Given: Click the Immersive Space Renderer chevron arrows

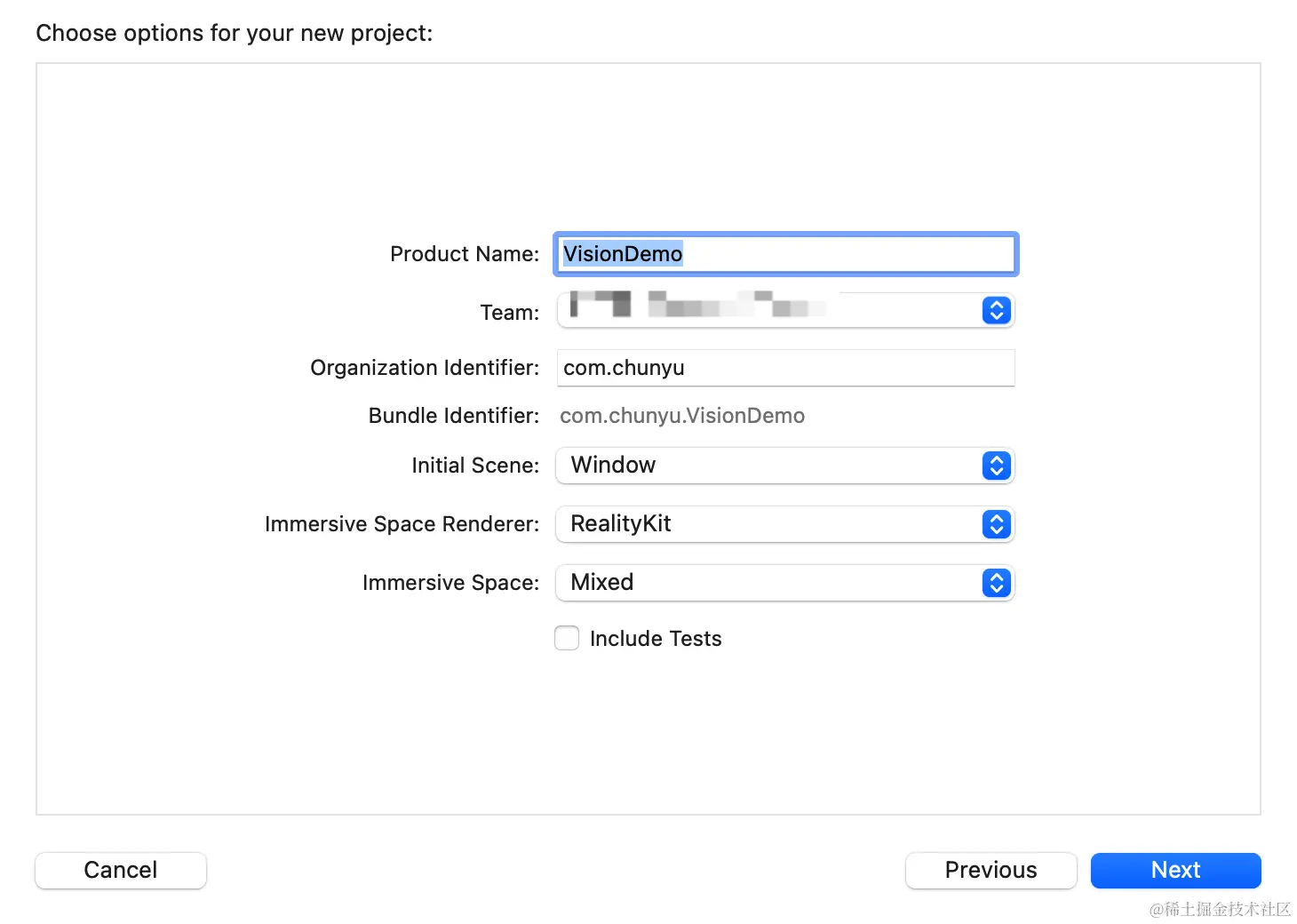Looking at the screenshot, I should click(x=997, y=524).
